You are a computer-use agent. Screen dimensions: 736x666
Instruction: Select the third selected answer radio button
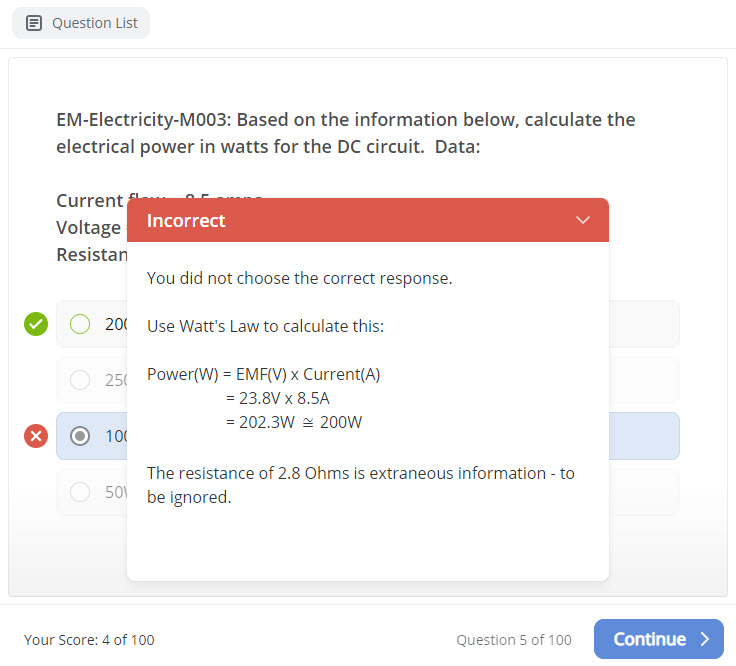80,436
